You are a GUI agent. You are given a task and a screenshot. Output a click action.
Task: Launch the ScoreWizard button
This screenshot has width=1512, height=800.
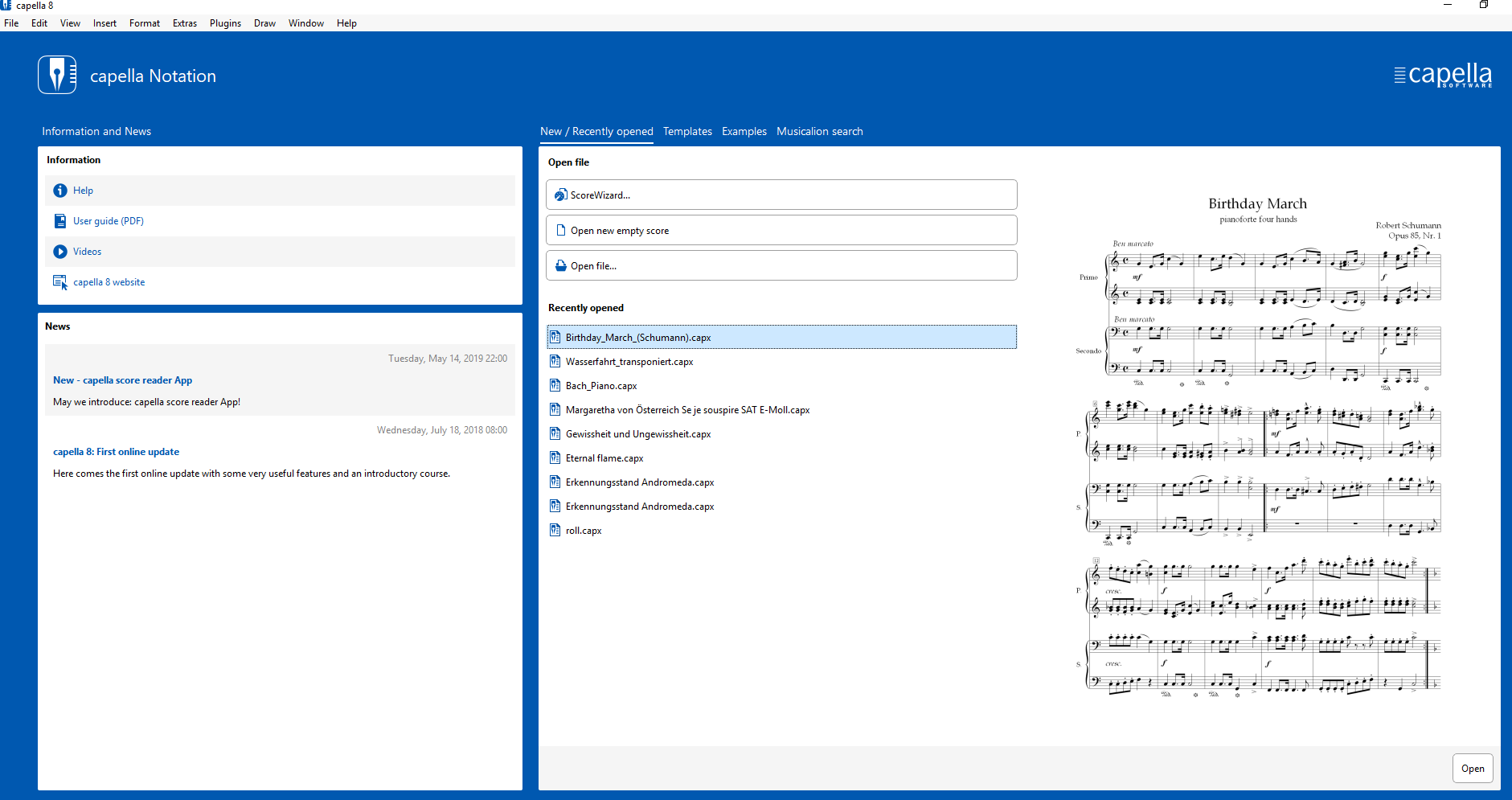781,195
